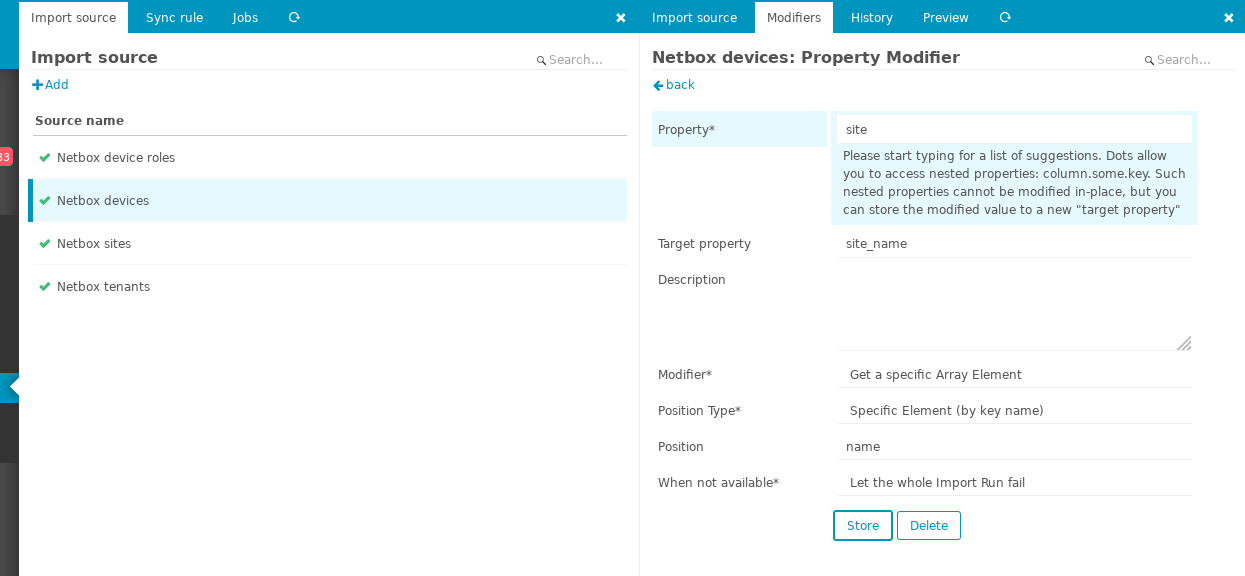Viewport: 1245px width, 576px height.
Task: Click the green check beside Netbox sites
Action: [x=45, y=243]
